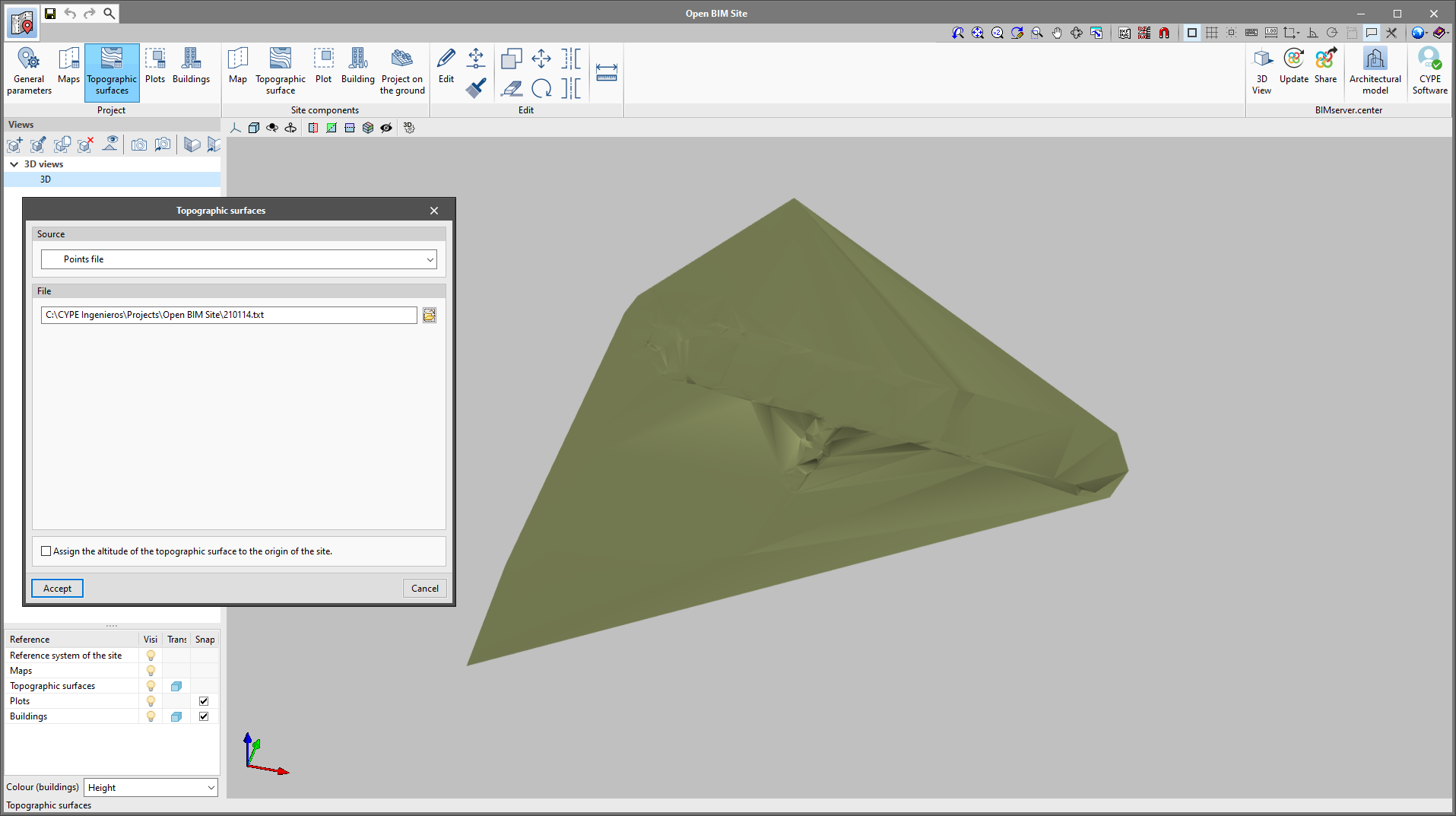Click the Maps row in reference table
1456x816 pixels.
(112, 671)
